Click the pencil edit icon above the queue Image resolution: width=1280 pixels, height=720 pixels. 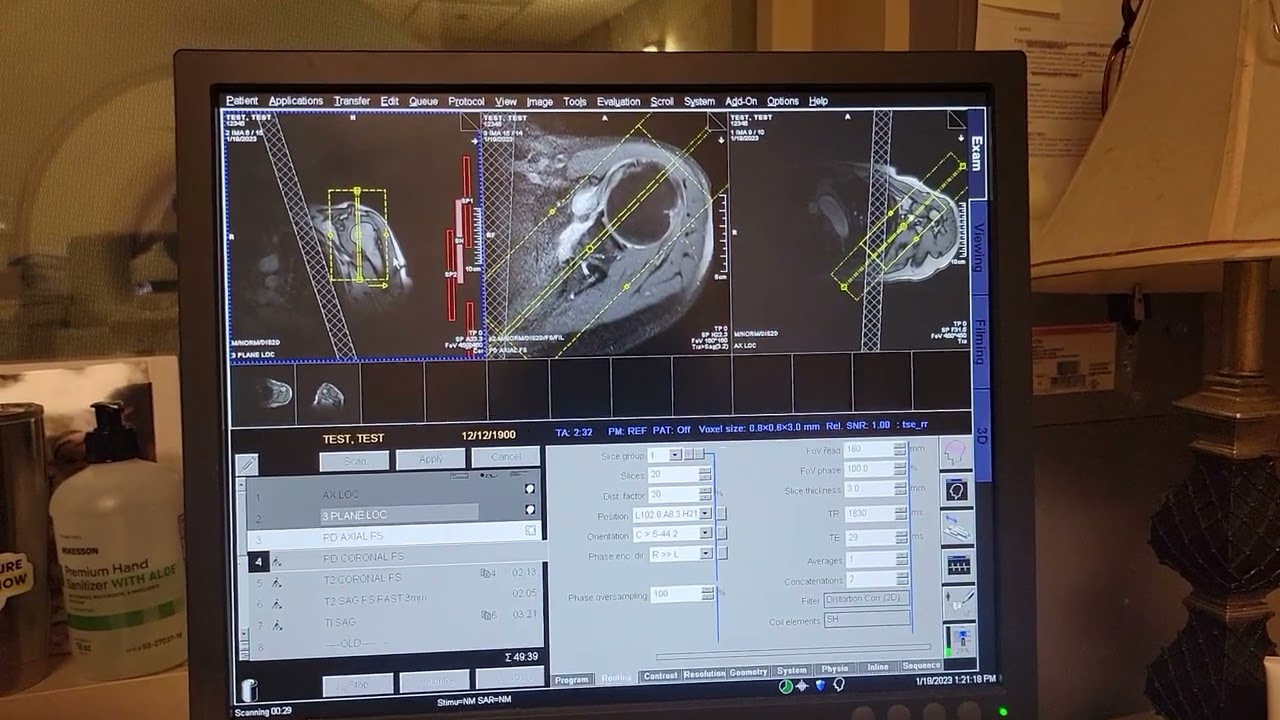coord(246,464)
